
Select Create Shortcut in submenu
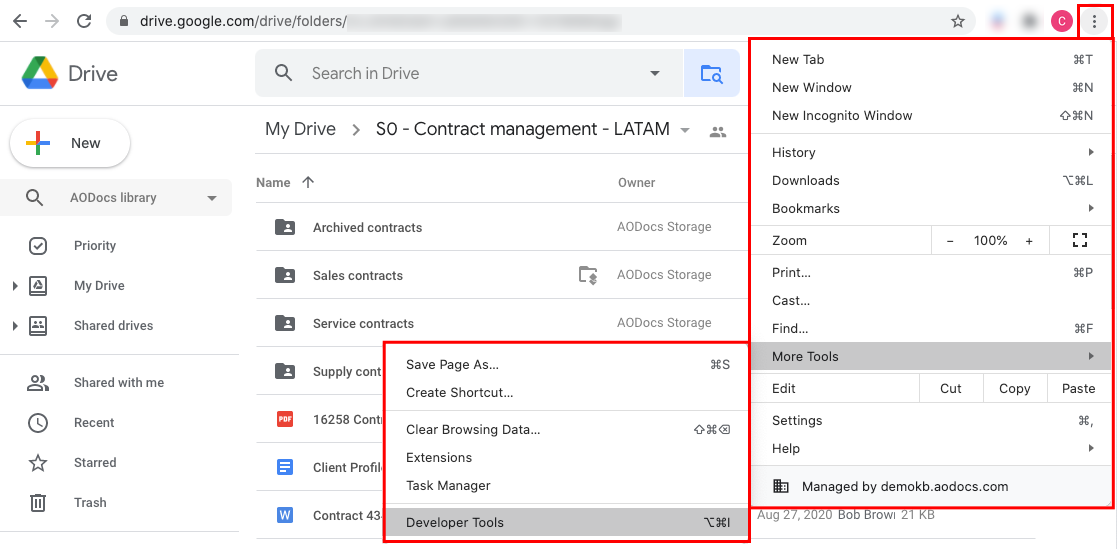[567, 392]
